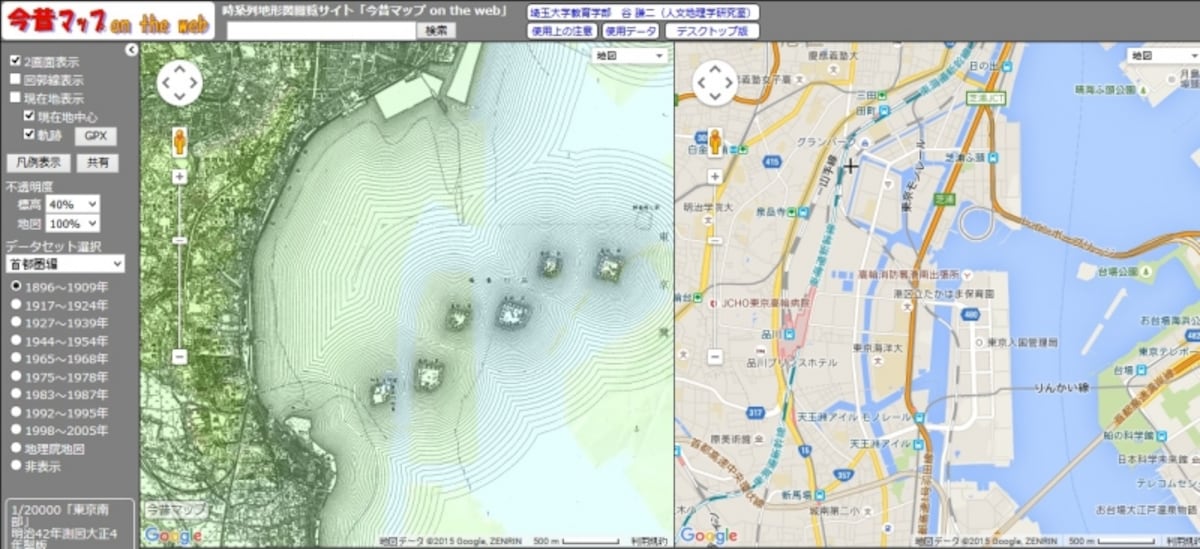The height and width of the screenshot is (549, 1200).
Task: Pick the Street View pegman on right map
Action: 715,141
